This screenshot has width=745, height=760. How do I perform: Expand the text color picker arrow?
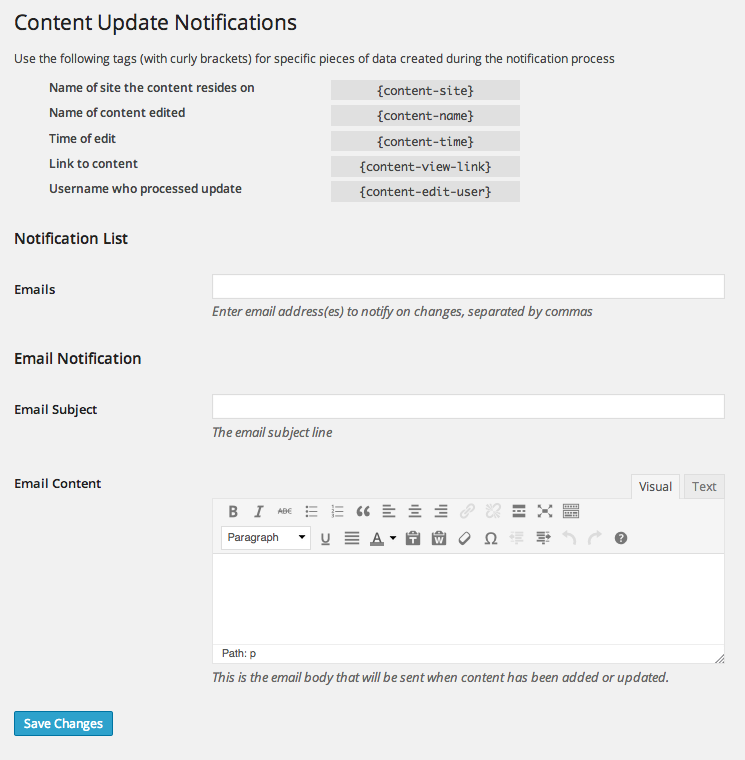coord(393,538)
